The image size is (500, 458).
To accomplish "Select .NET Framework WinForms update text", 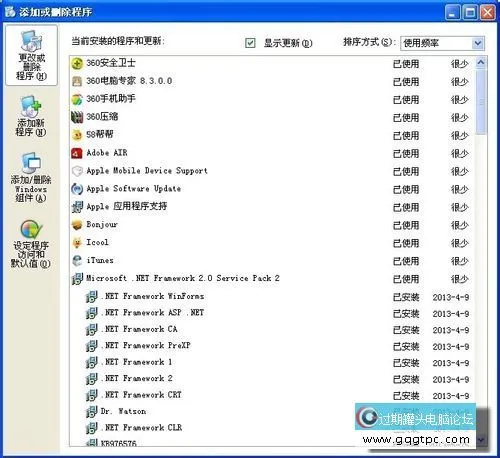I will pos(153,296).
